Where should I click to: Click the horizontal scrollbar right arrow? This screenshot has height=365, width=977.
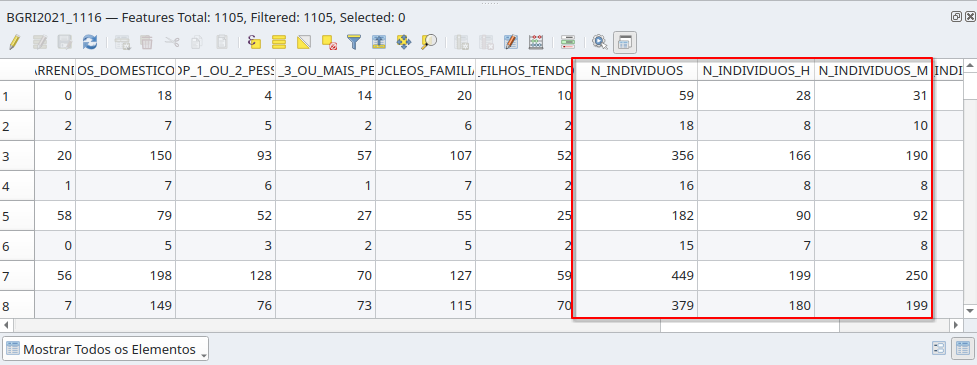tap(956, 325)
